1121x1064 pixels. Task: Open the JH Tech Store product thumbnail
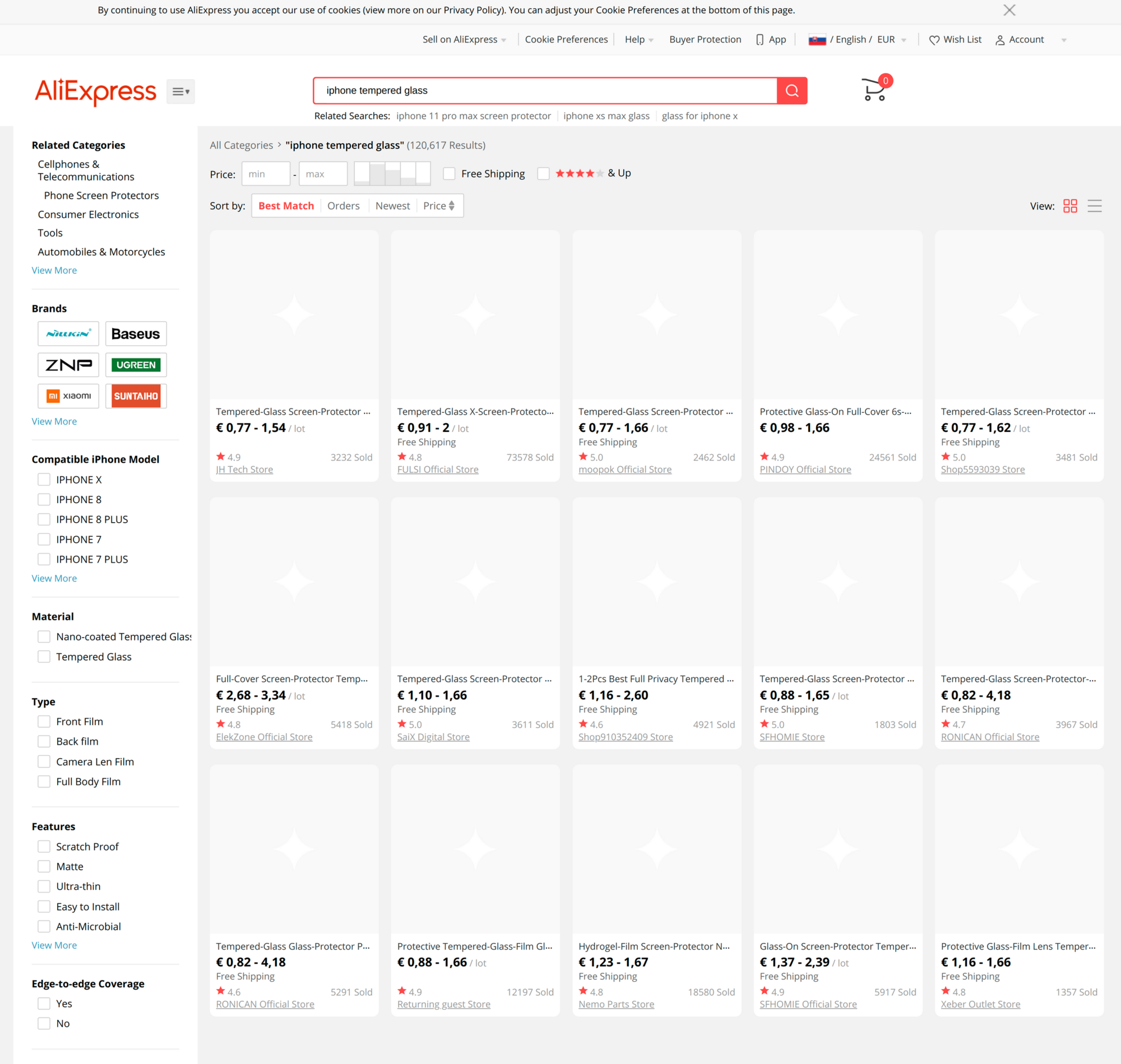[x=294, y=315]
